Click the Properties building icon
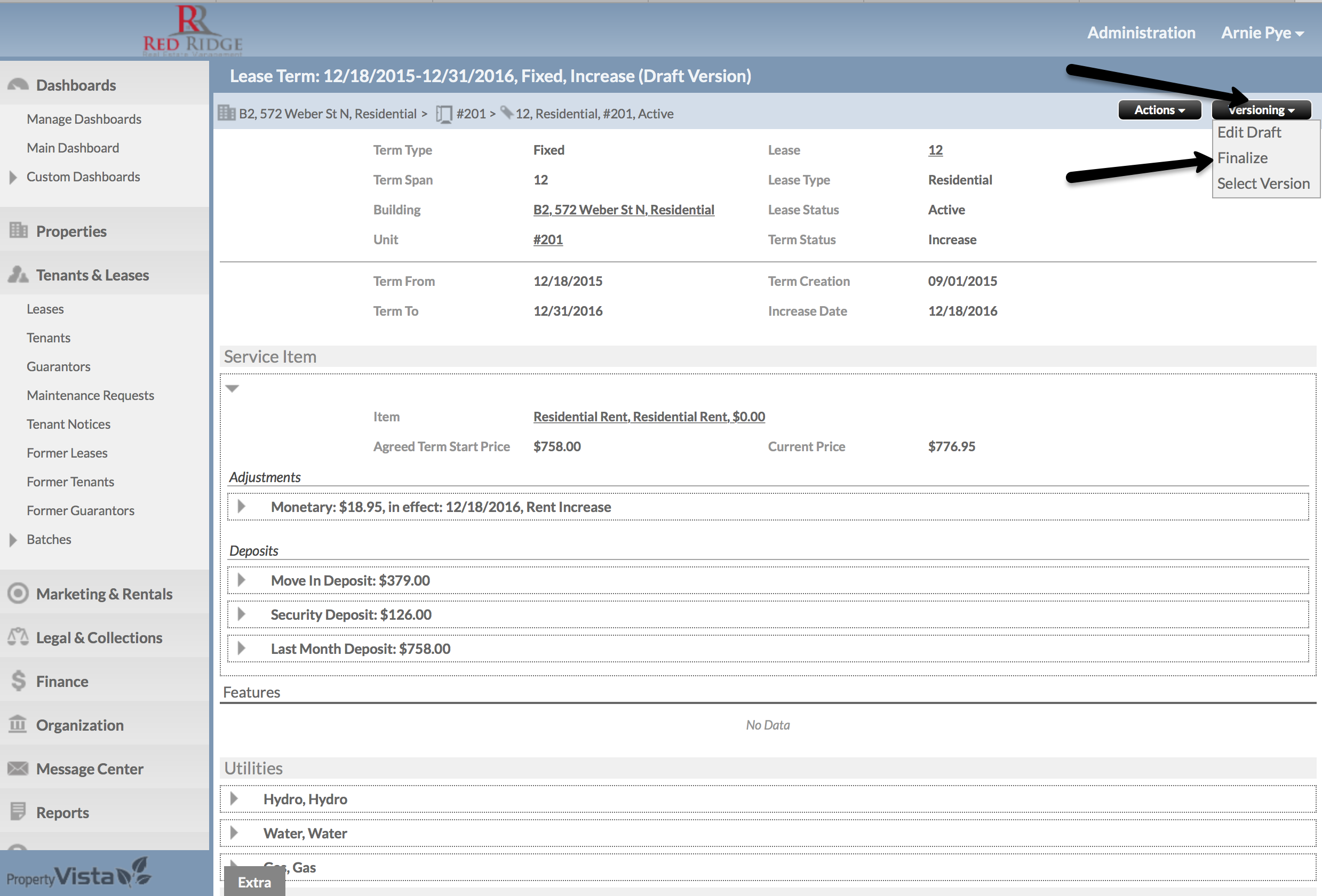Image resolution: width=1322 pixels, height=896 pixels. 18,230
